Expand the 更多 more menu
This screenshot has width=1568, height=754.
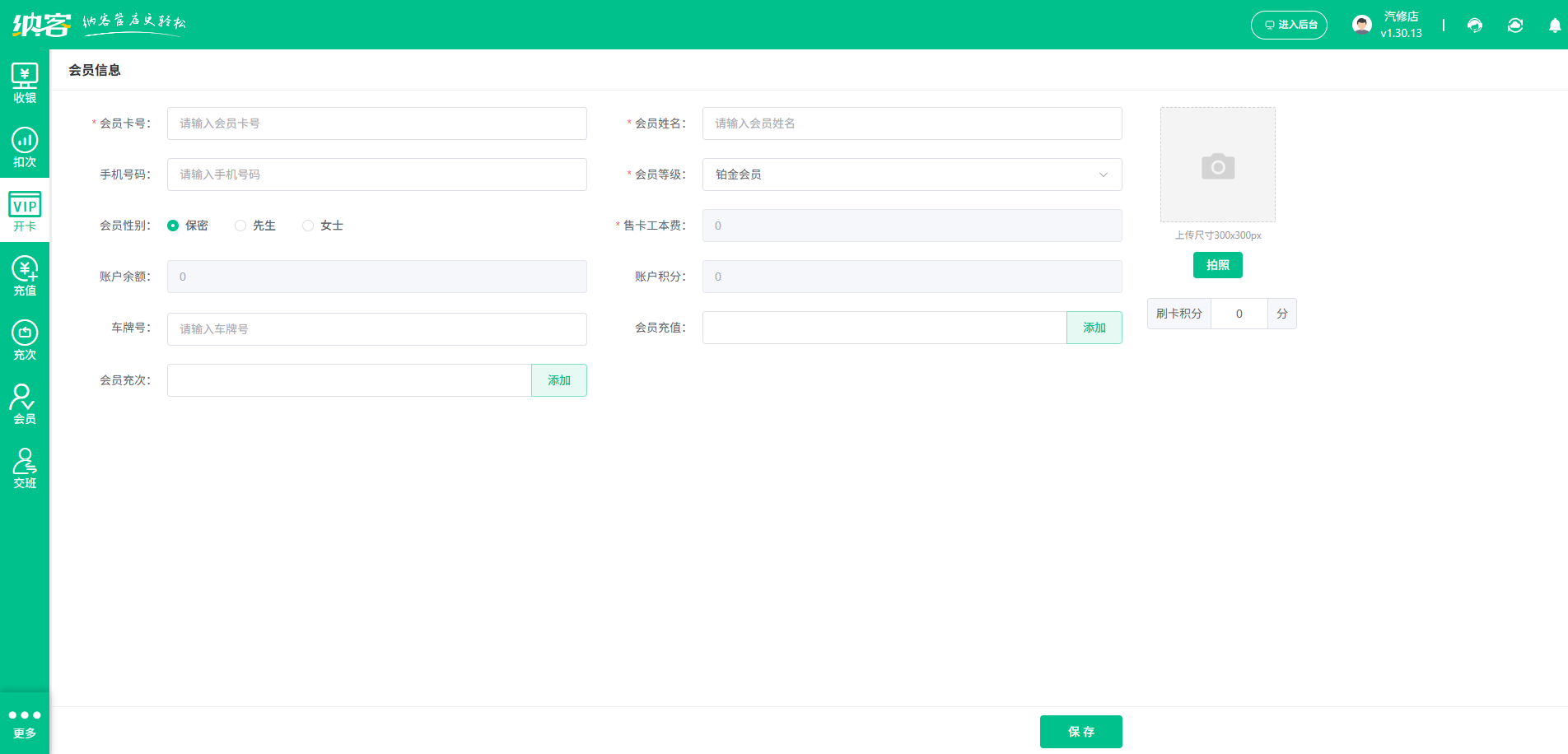[x=25, y=723]
